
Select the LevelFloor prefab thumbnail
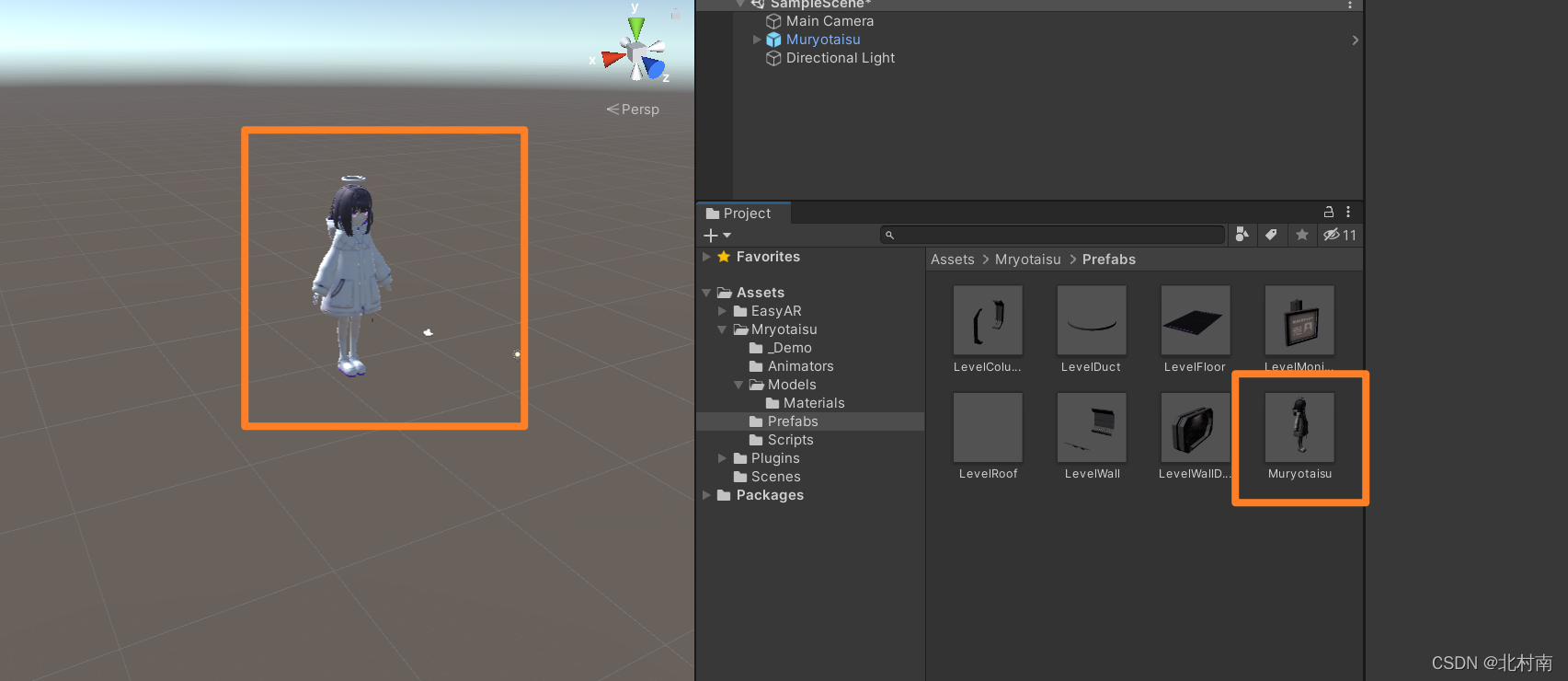1196,320
